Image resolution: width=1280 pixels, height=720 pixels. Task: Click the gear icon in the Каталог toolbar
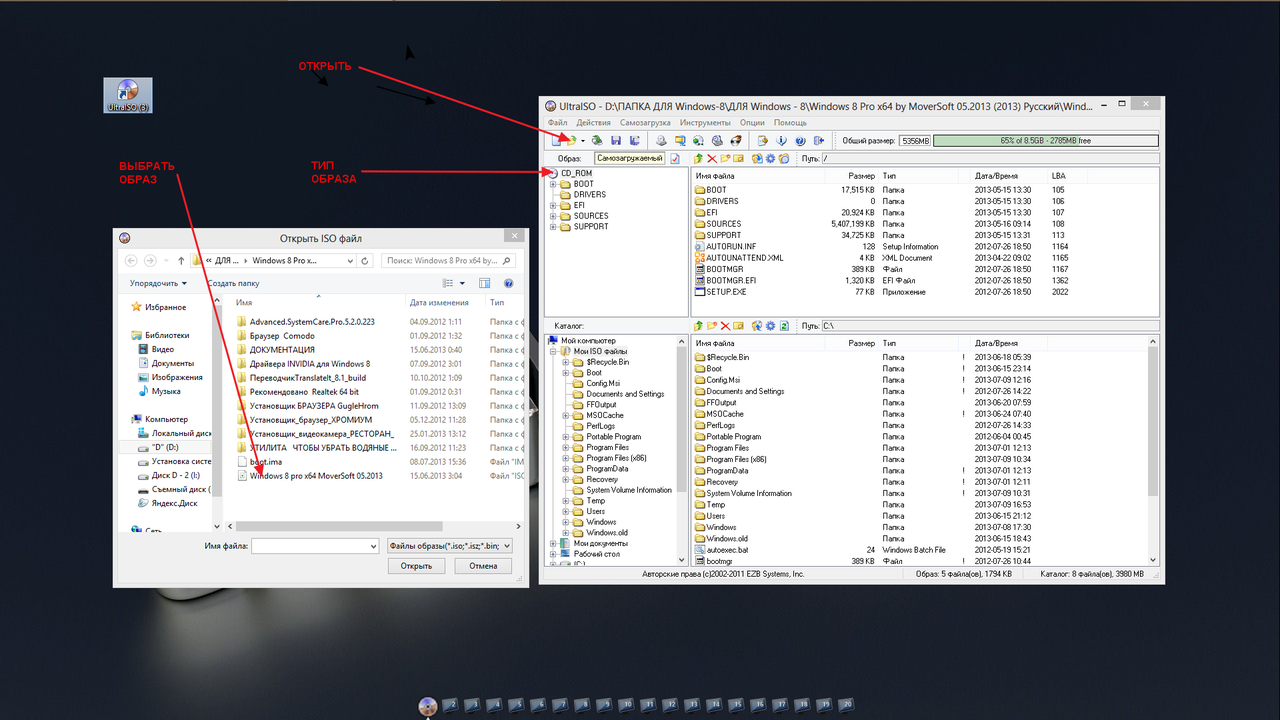point(771,326)
